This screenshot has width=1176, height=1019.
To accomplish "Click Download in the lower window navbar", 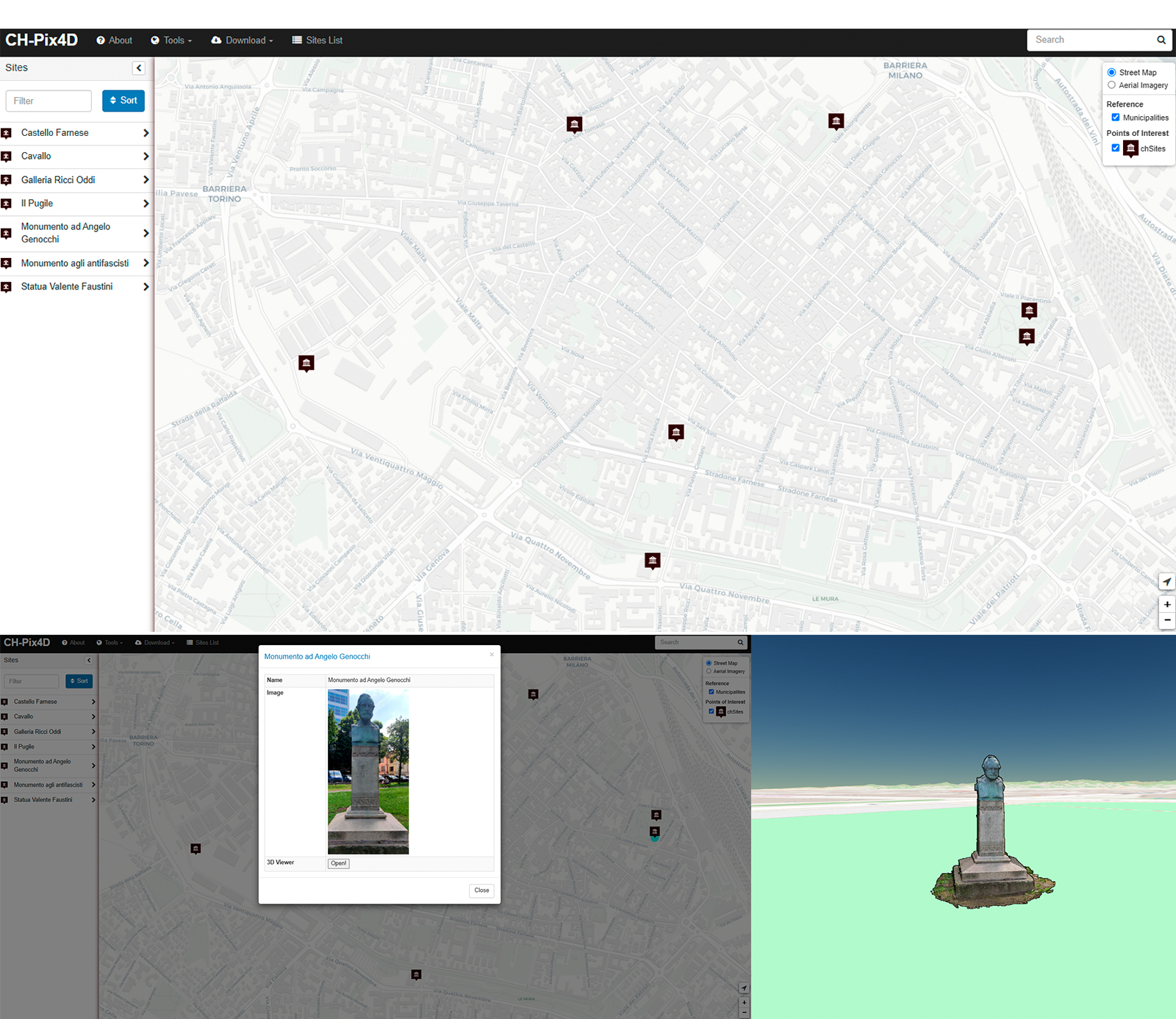I will [154, 643].
